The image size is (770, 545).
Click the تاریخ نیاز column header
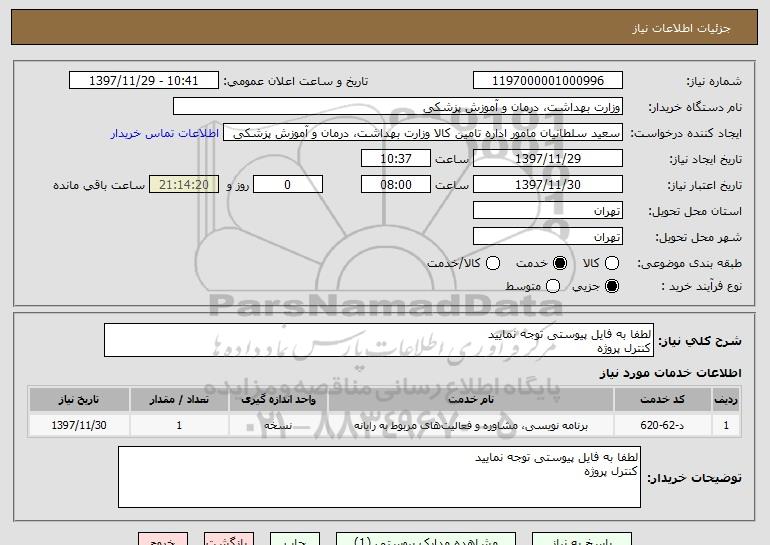[79, 400]
